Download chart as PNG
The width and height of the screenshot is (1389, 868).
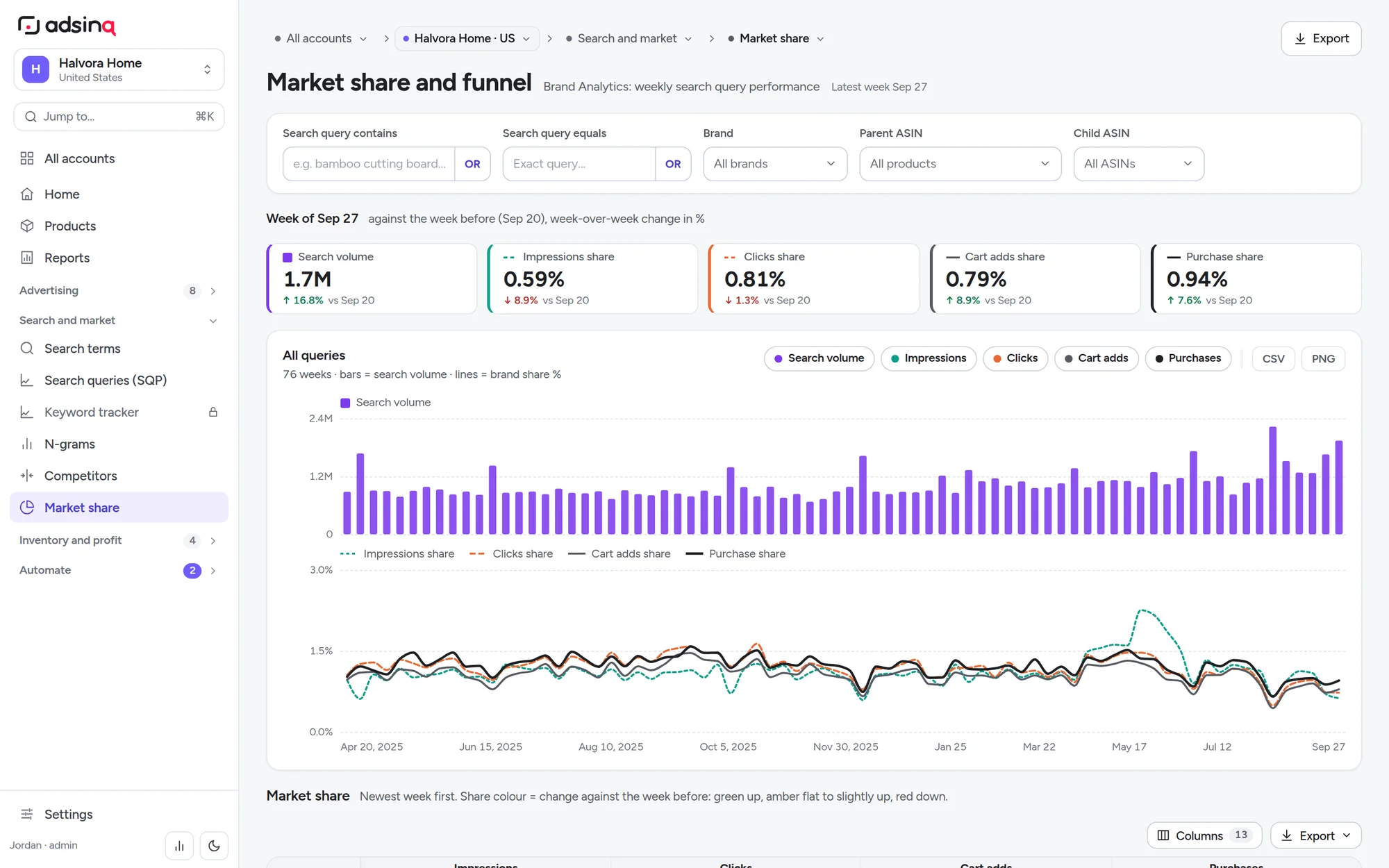click(1323, 358)
